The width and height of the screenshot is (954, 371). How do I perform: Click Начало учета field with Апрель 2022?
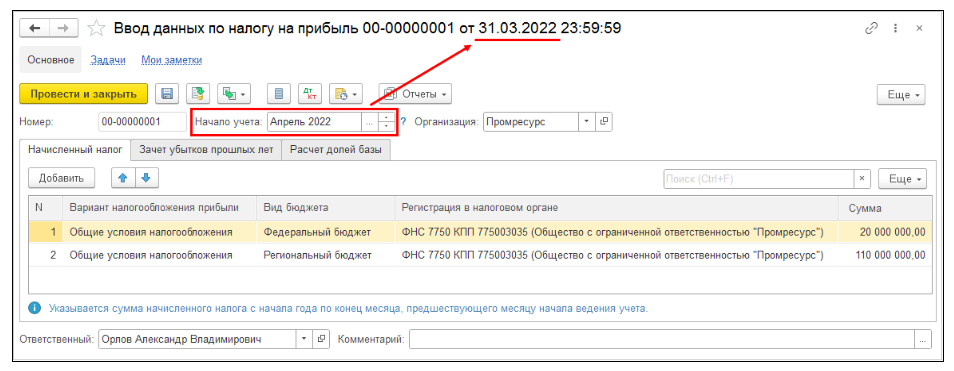point(315,122)
